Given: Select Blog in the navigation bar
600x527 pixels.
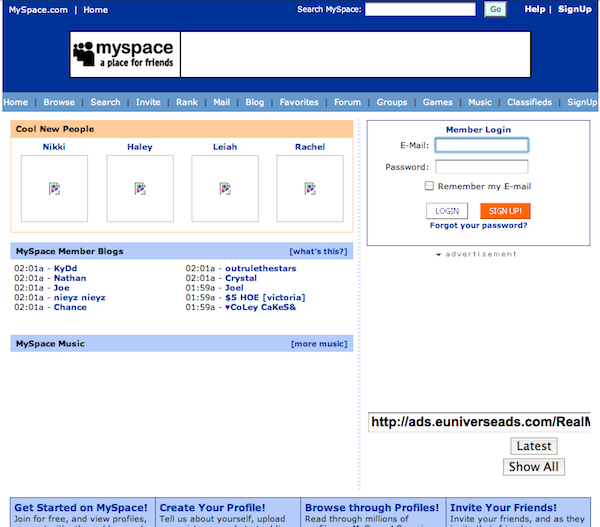Looking at the screenshot, I should pyautogui.click(x=254, y=102).
